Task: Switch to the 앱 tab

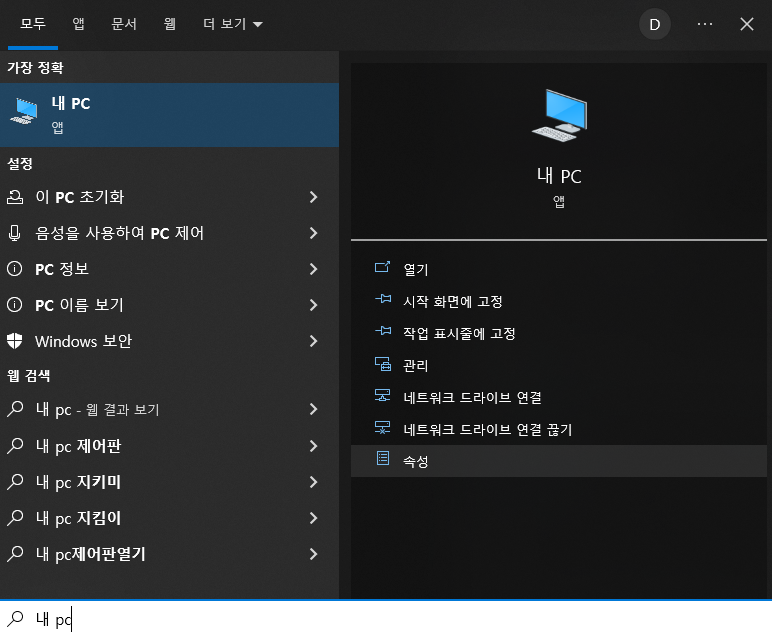Action: tap(78, 24)
